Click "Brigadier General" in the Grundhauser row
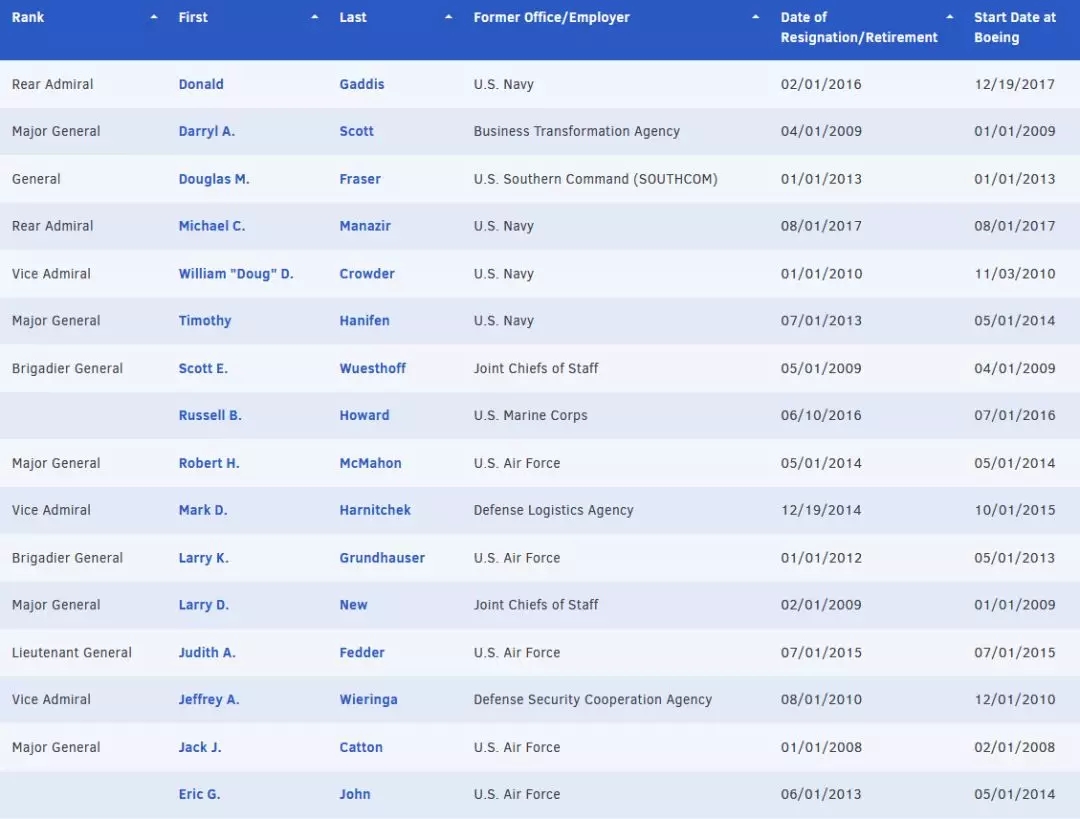The width and height of the screenshot is (1080, 819). point(68,558)
